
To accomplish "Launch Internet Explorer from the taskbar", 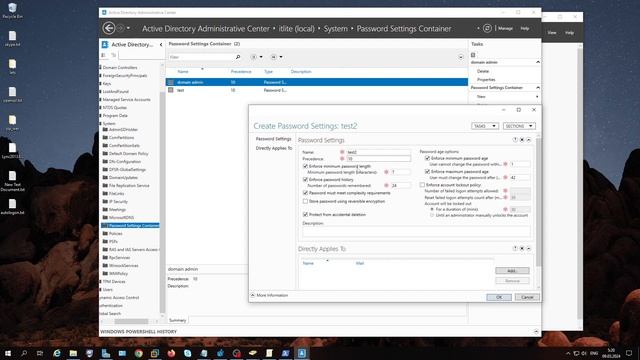I will tap(57, 353).
